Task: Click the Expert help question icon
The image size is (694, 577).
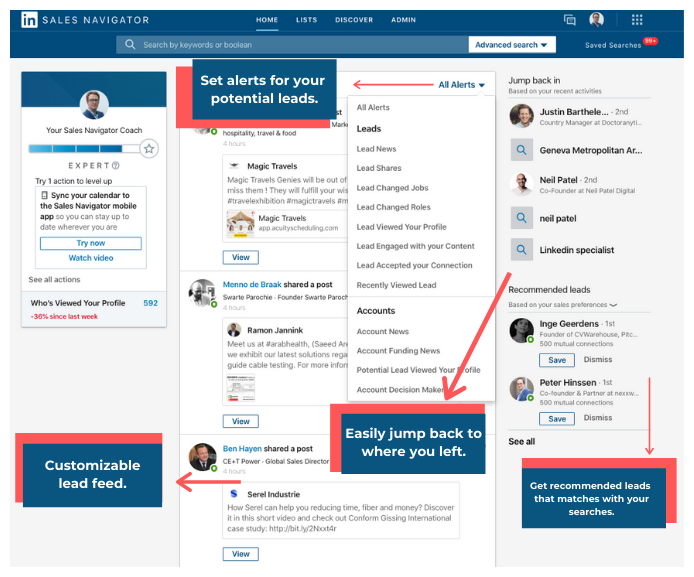Action: click(x=116, y=165)
